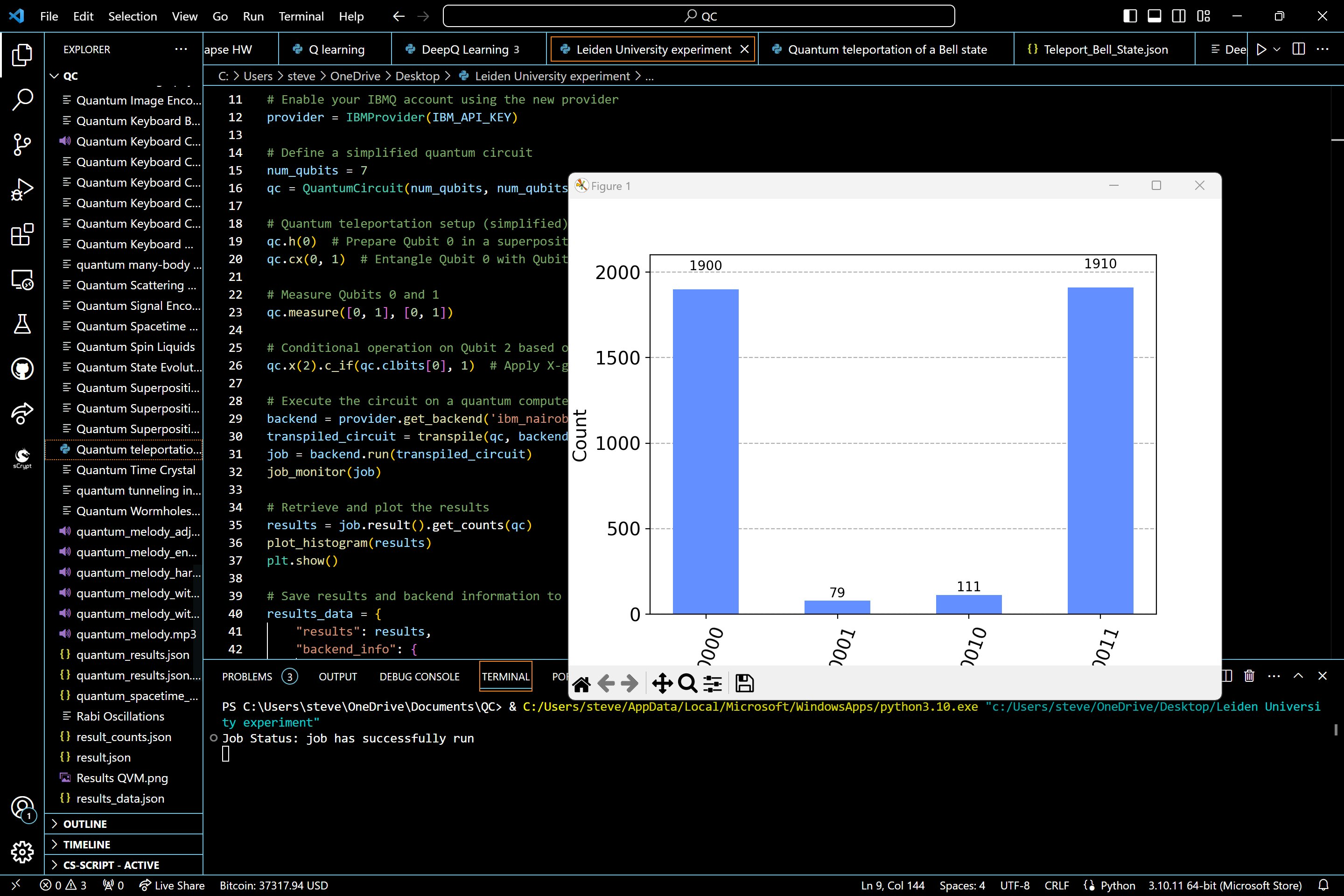The width and height of the screenshot is (1344, 896).
Task: Run Python file with play button
Action: coord(1261,50)
